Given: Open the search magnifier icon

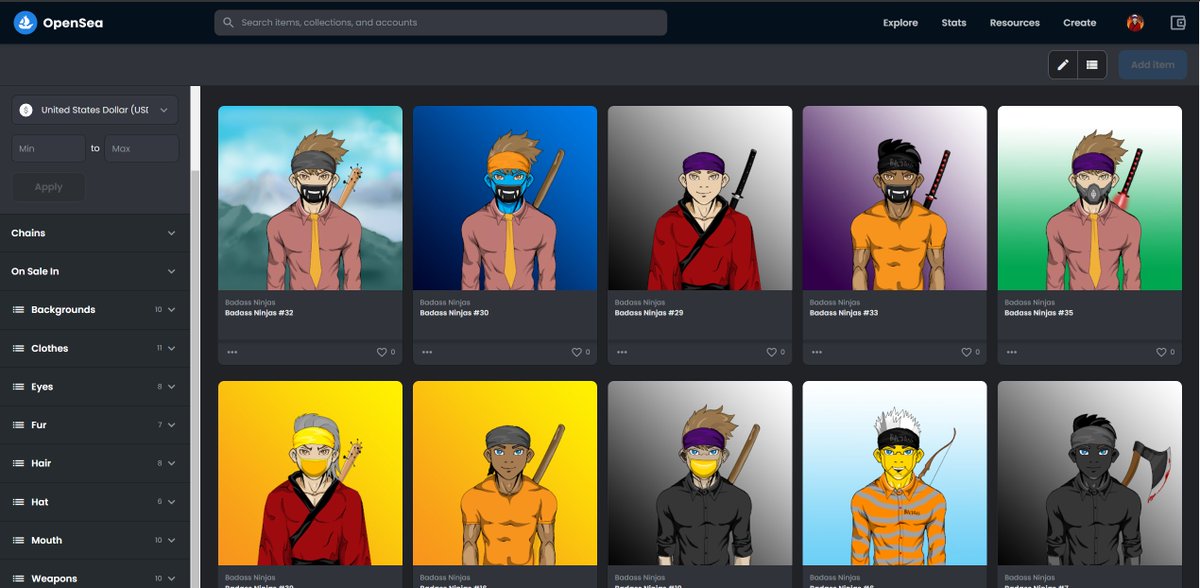Looking at the screenshot, I should coord(228,21).
